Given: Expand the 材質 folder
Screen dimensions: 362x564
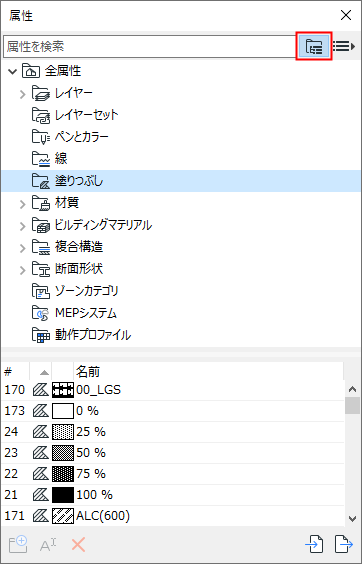Looking at the screenshot, I should (23, 204).
